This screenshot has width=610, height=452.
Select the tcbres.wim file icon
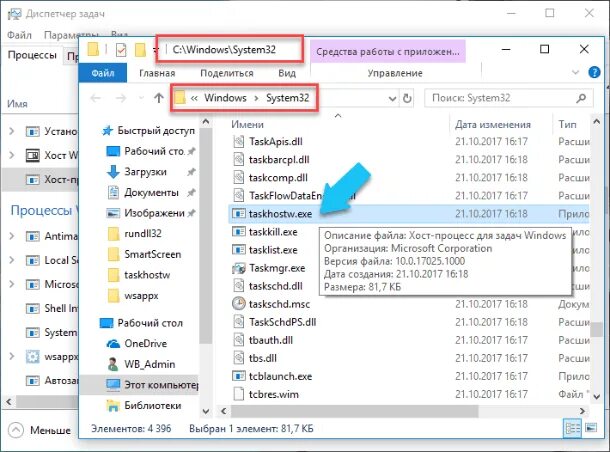(x=238, y=394)
